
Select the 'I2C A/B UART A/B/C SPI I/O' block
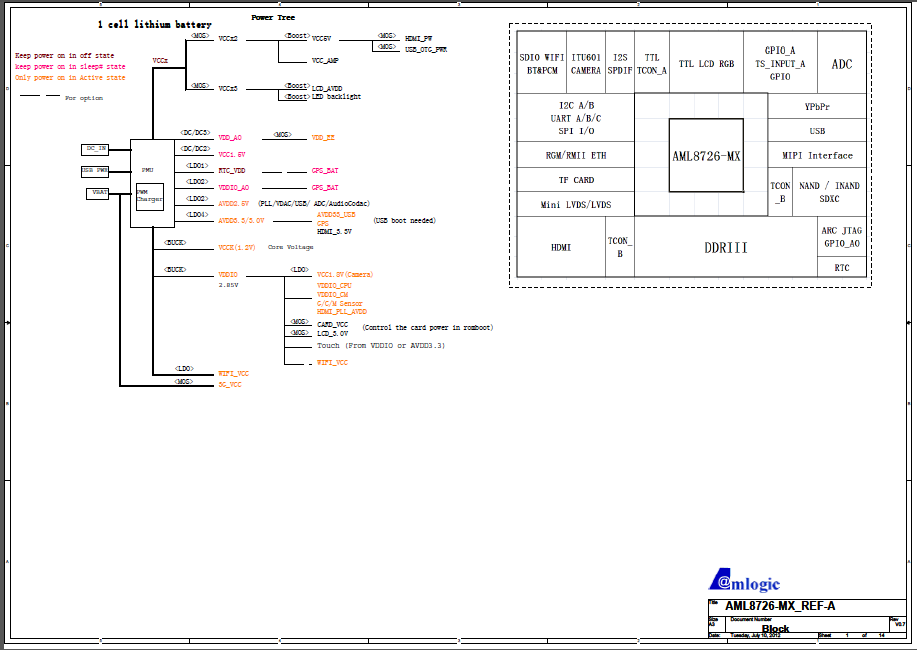coord(576,118)
